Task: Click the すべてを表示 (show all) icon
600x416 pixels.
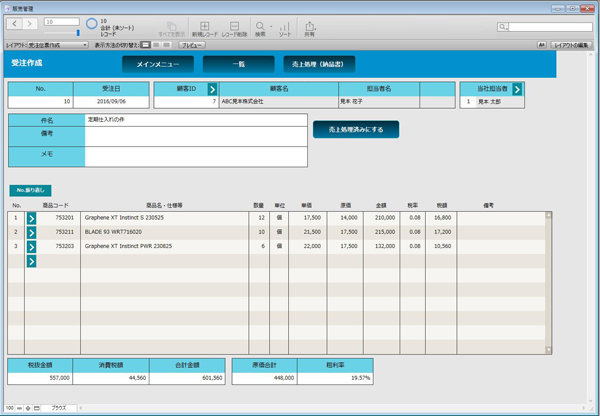Action: click(x=171, y=26)
